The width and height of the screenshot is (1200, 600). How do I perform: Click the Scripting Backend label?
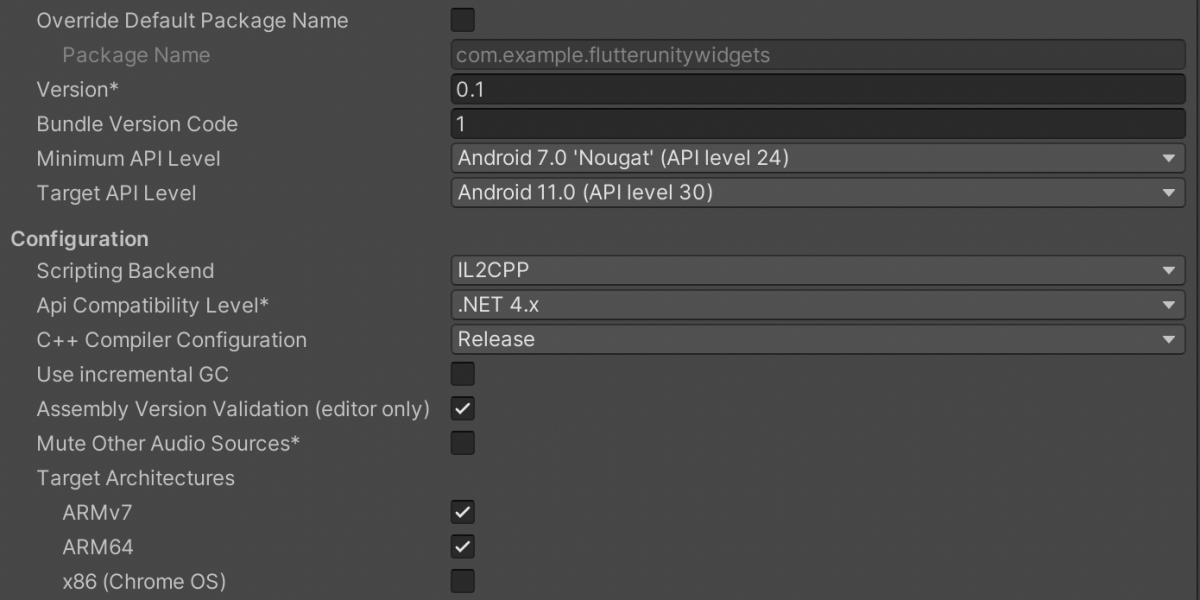(125, 271)
